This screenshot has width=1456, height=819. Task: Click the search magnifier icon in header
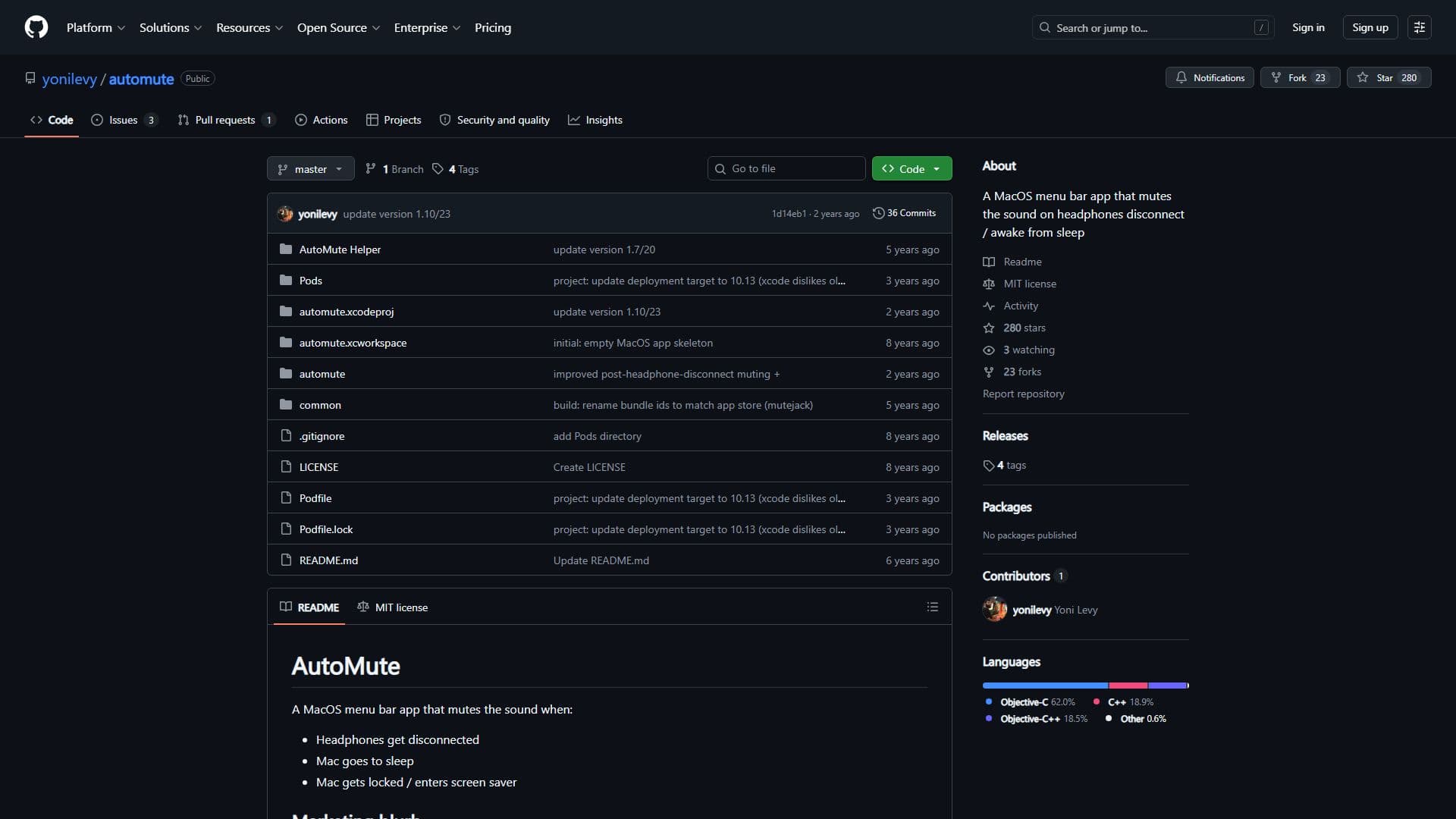(1045, 27)
